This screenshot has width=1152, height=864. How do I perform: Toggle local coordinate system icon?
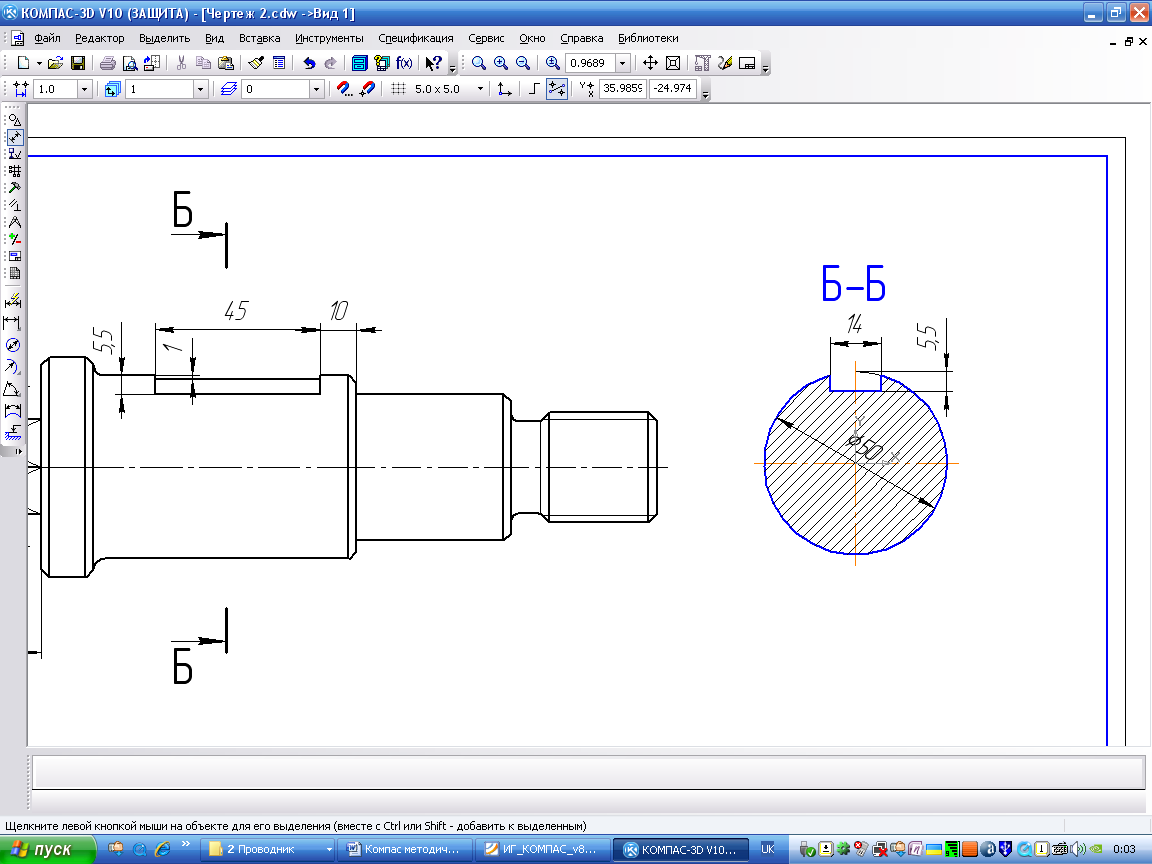point(505,89)
